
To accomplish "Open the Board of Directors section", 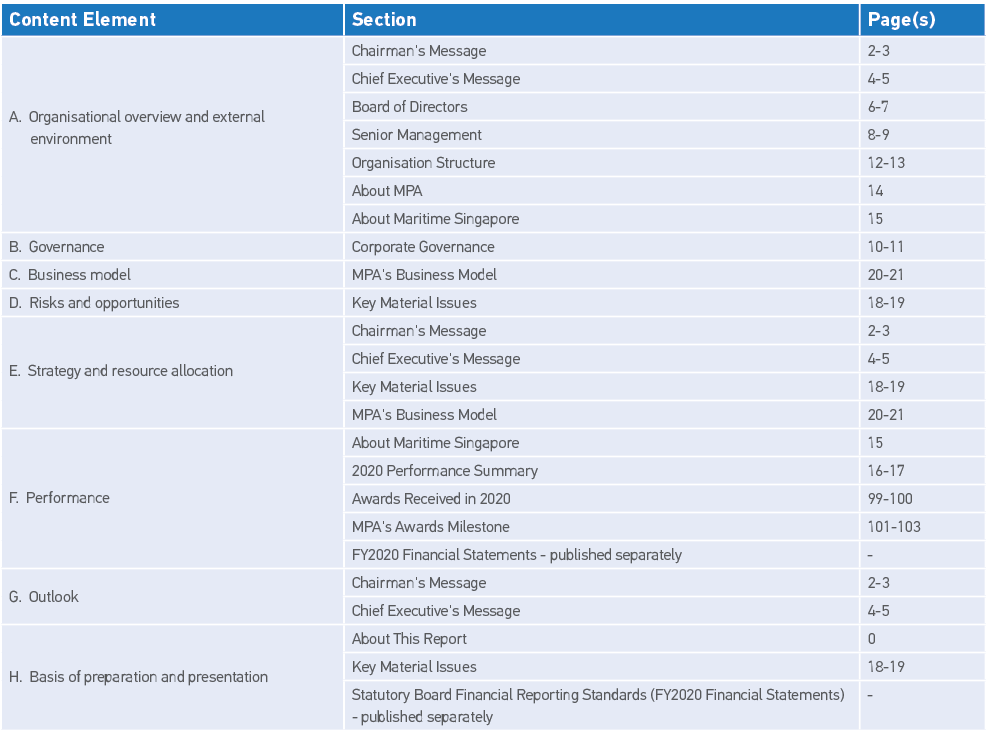I will pyautogui.click(x=409, y=107).
